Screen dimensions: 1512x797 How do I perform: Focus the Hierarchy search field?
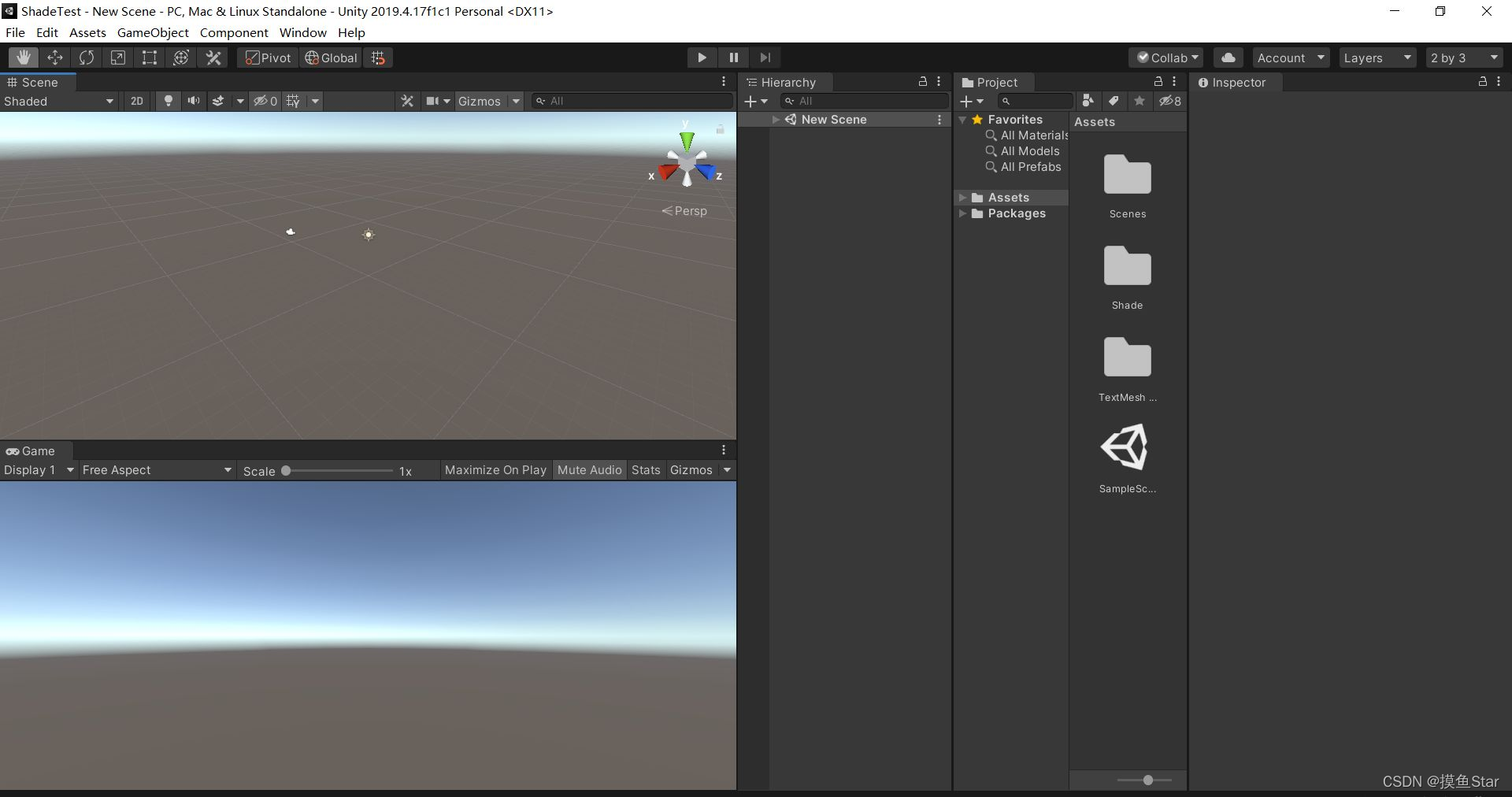coord(864,101)
